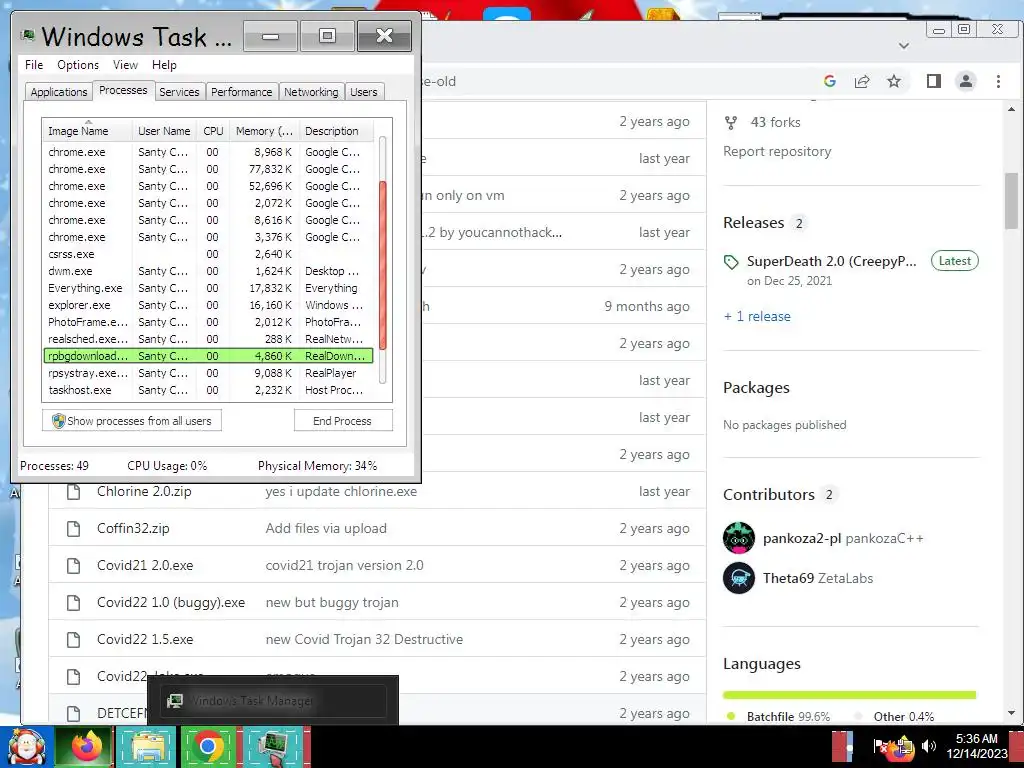Screen dimensions: 1024x768
Task: Open the Options menu in Task Manager
Action: 78,65
